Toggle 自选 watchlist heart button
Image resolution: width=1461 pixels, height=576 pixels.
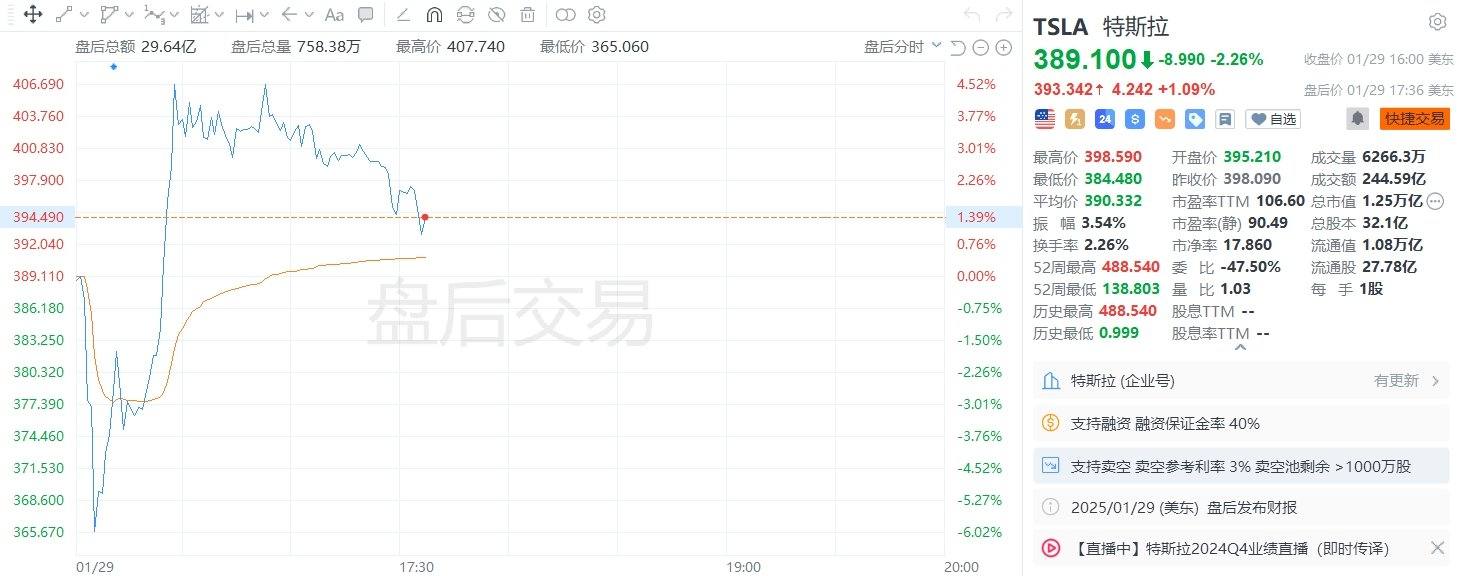tap(1272, 119)
